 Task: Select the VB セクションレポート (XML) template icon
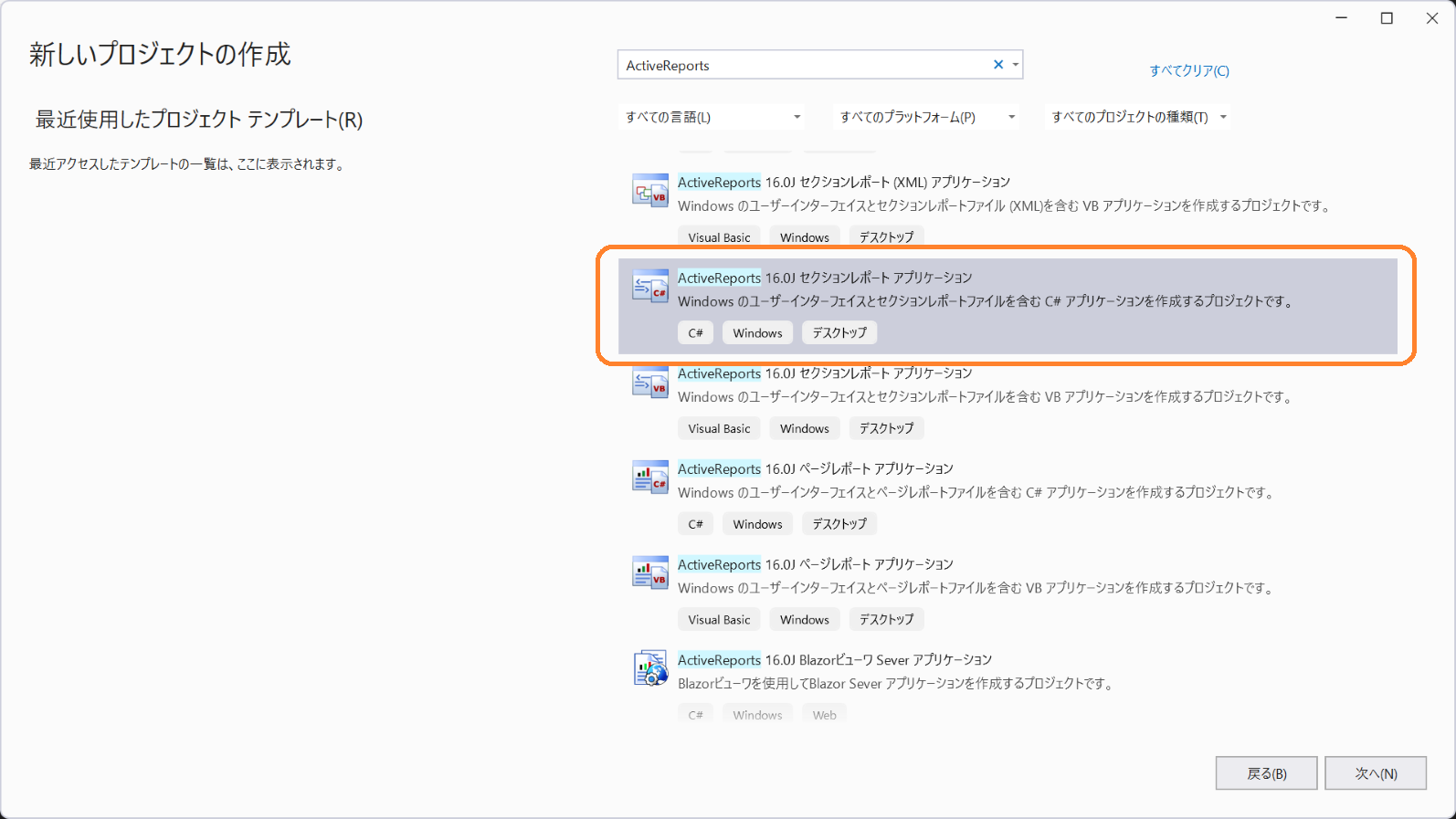click(x=650, y=192)
